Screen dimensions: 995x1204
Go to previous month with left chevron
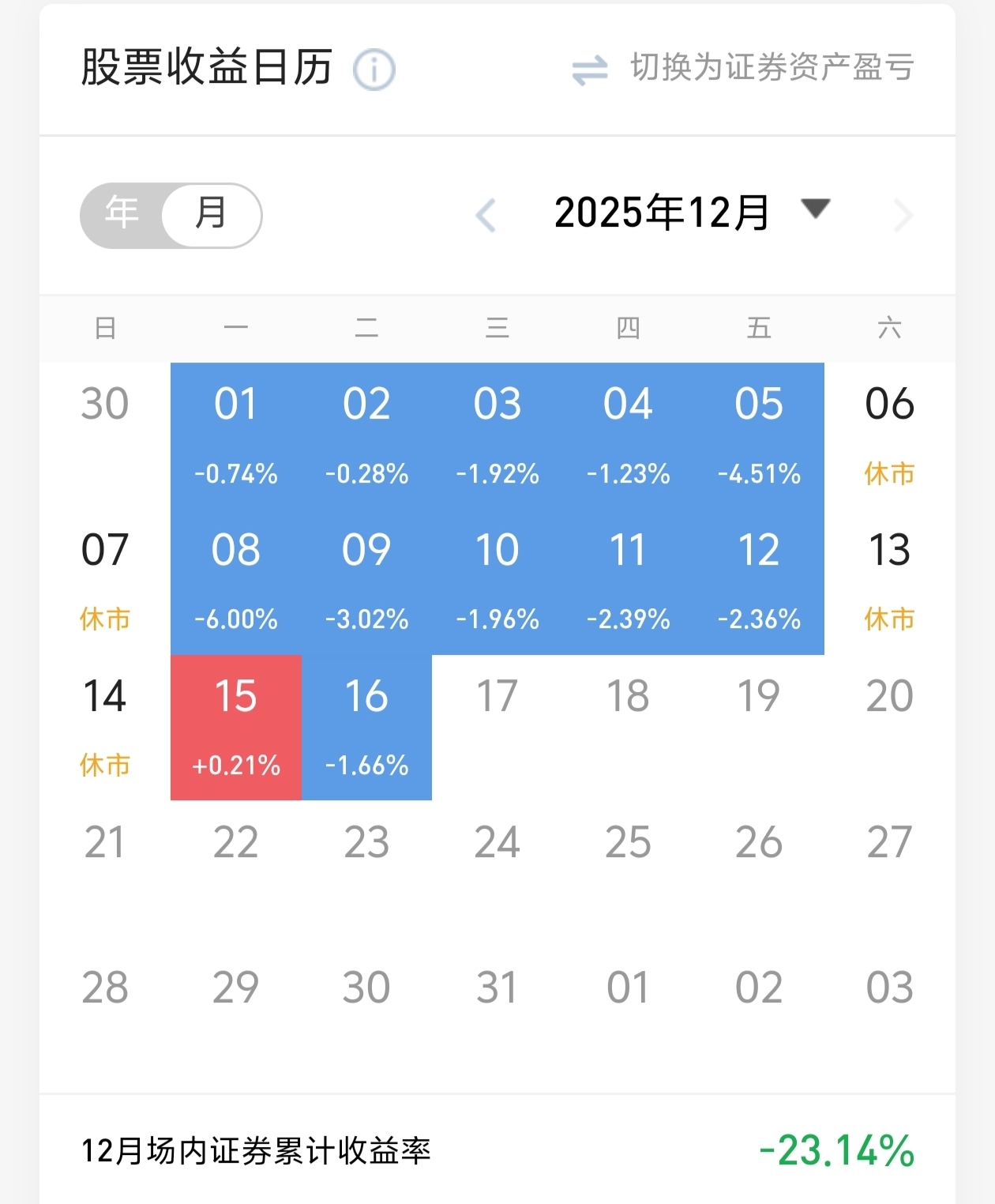486,215
